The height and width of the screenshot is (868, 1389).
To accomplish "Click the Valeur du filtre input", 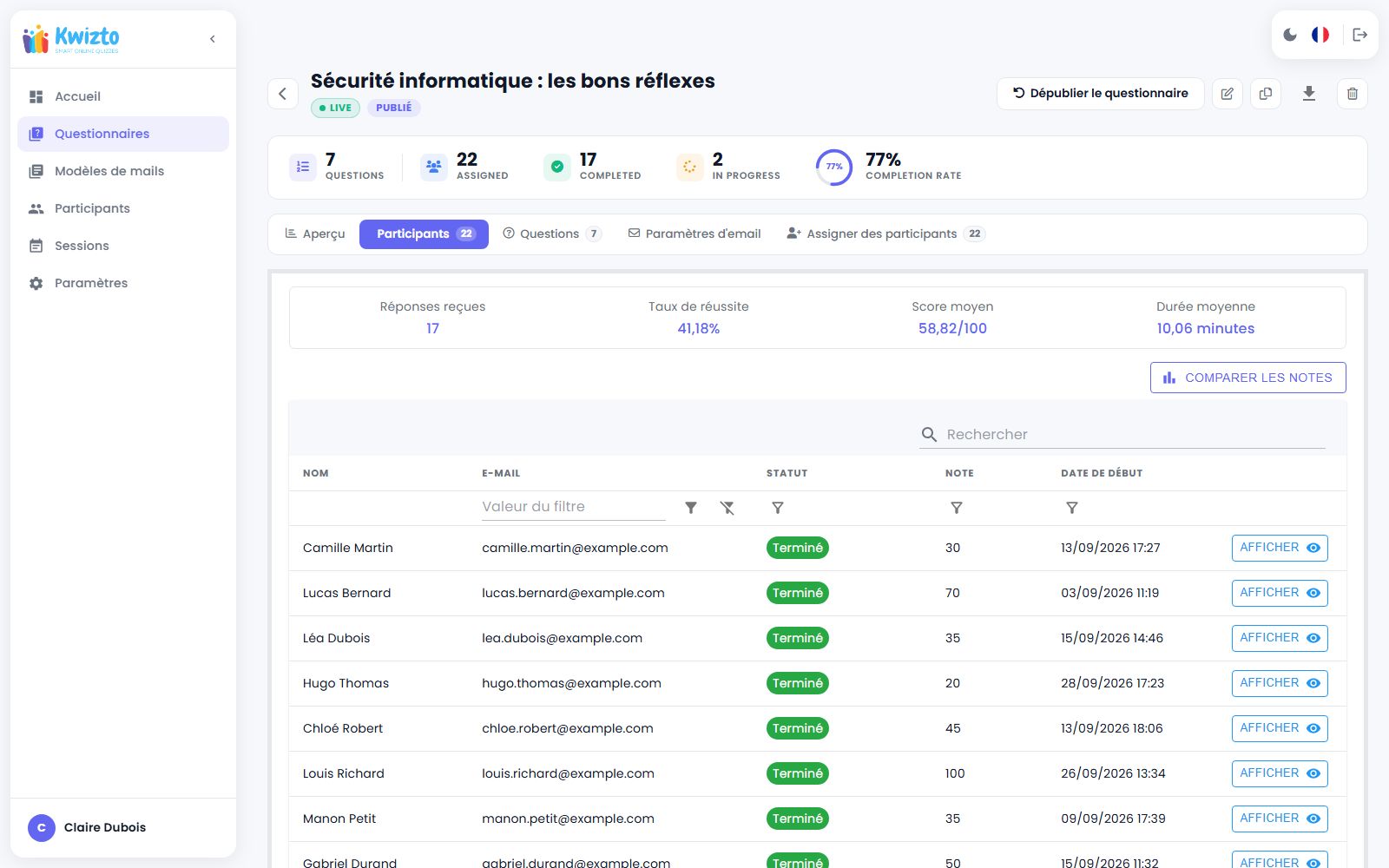I will click(574, 507).
